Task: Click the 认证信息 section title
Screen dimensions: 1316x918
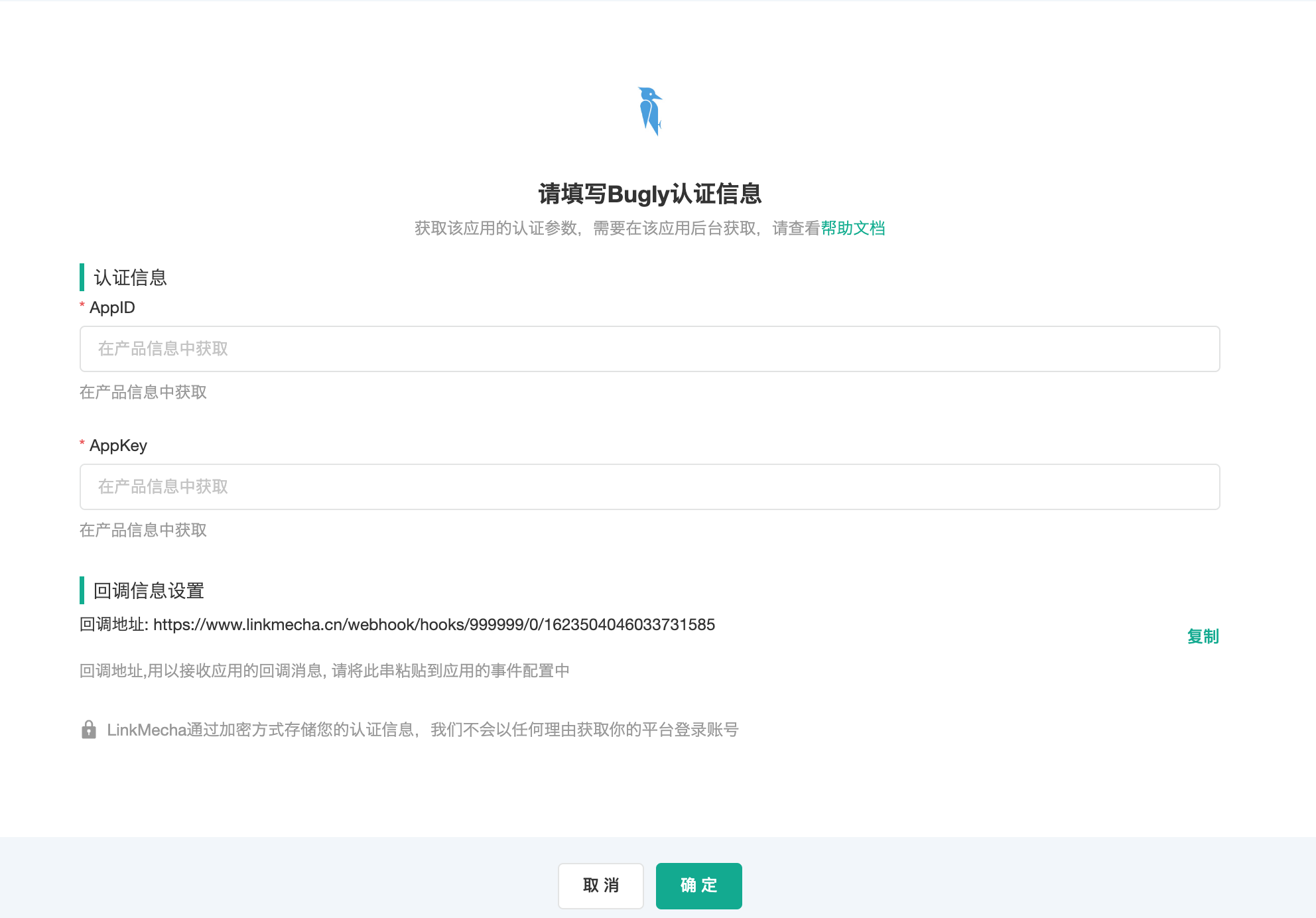Action: tap(130, 277)
